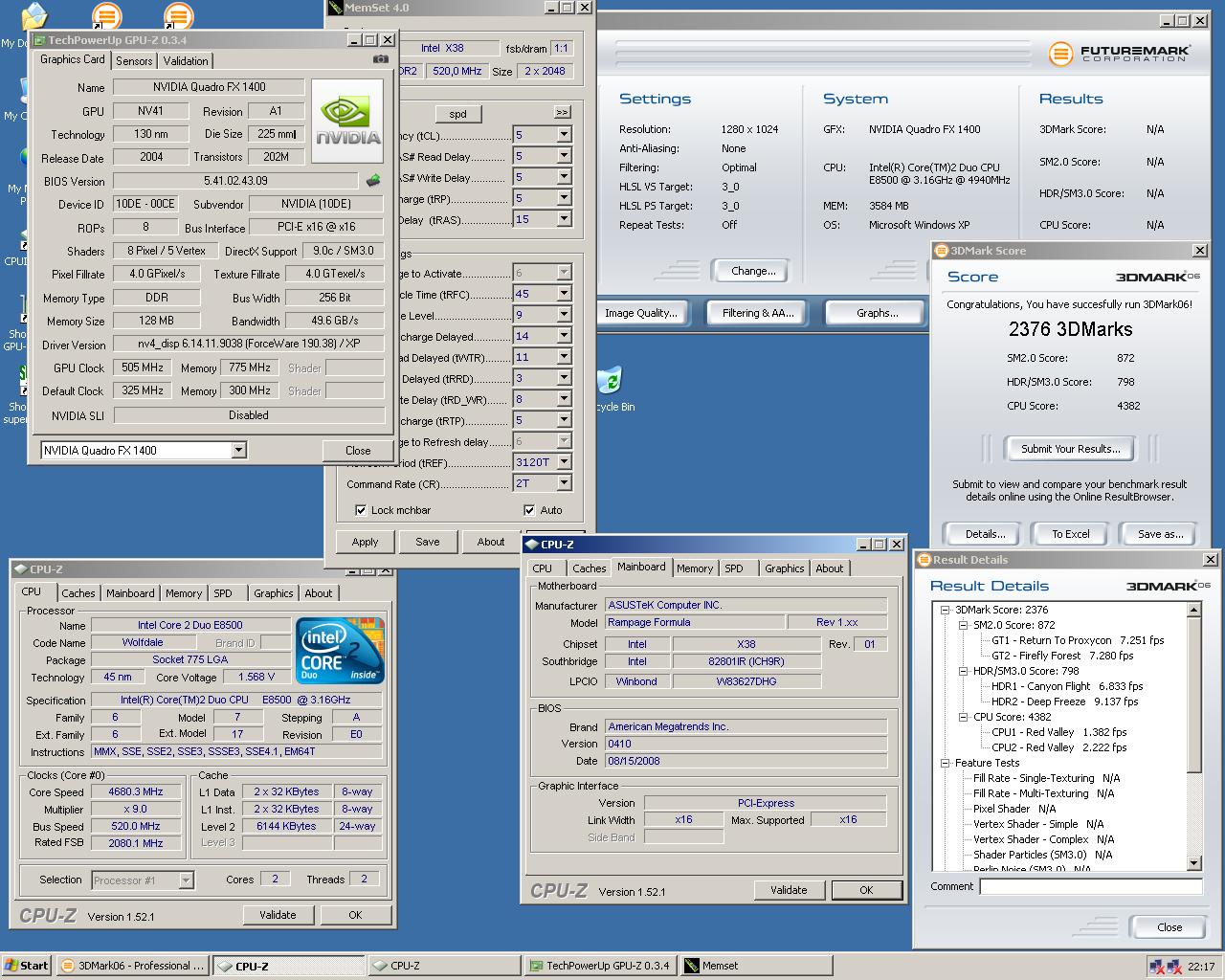The width and height of the screenshot is (1225, 980).
Task: Click the spd button in MemSet
Action: pos(457,114)
